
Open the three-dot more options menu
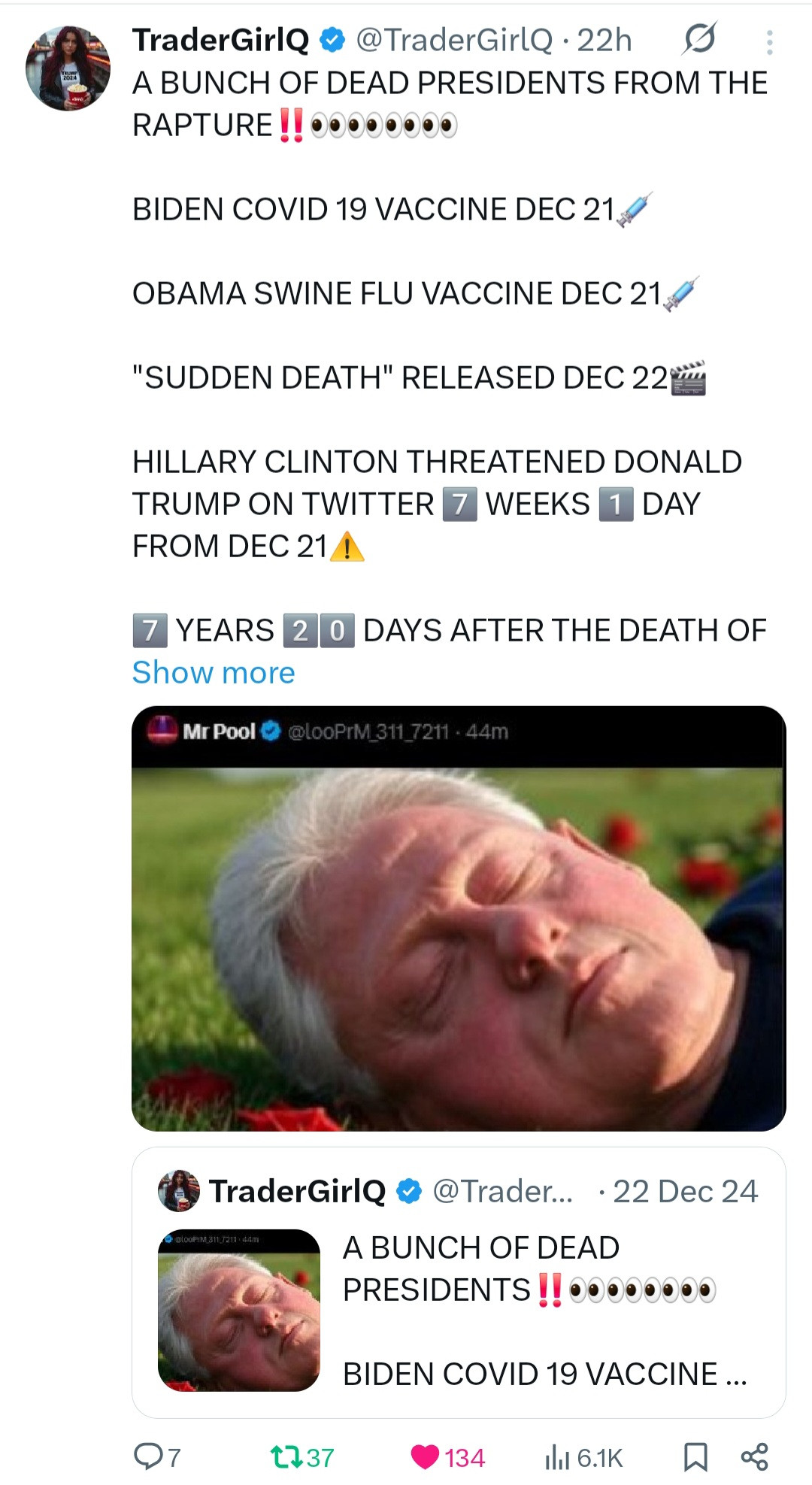[x=769, y=43]
